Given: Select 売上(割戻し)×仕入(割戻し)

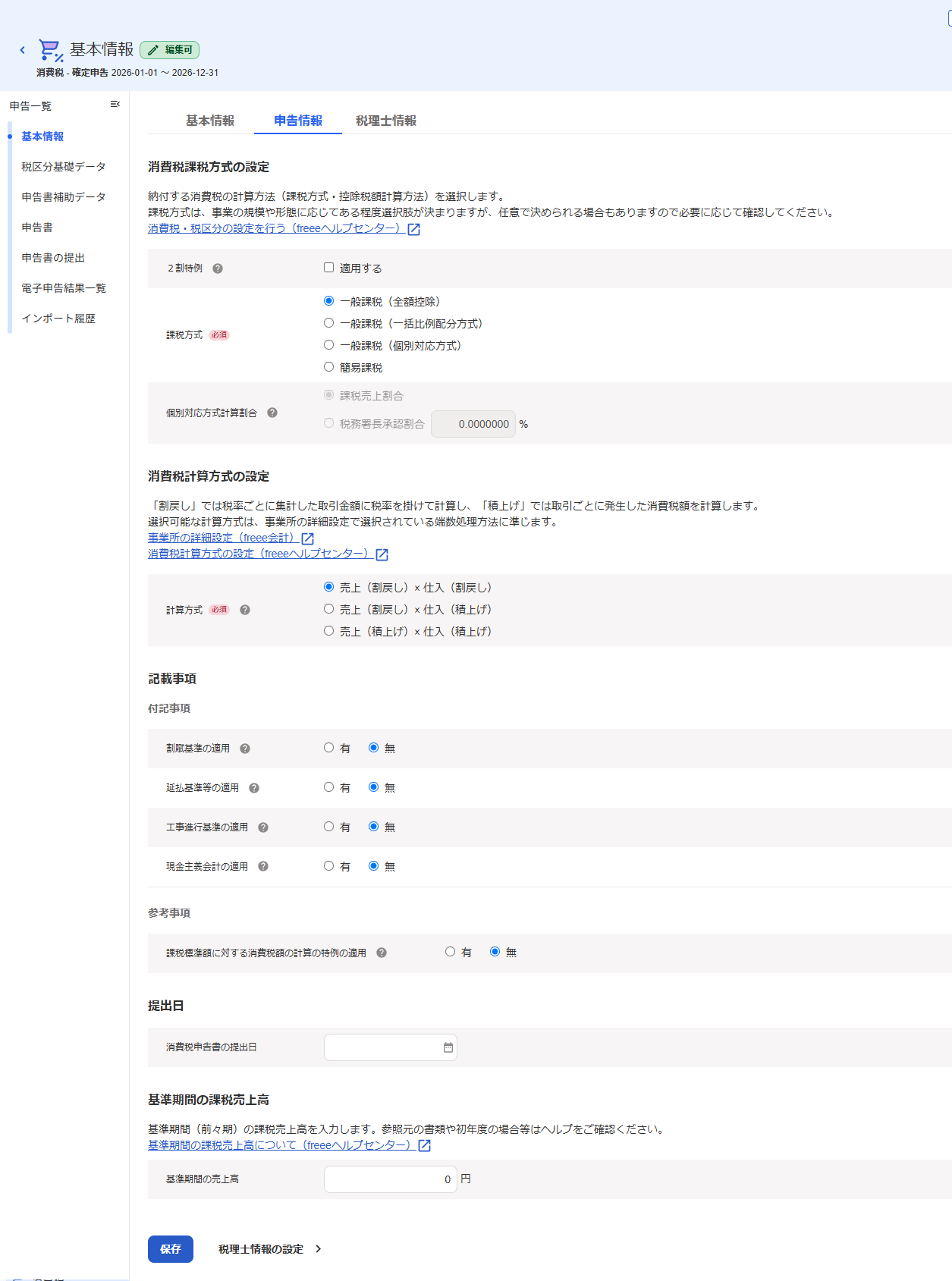Looking at the screenshot, I should click(329, 587).
